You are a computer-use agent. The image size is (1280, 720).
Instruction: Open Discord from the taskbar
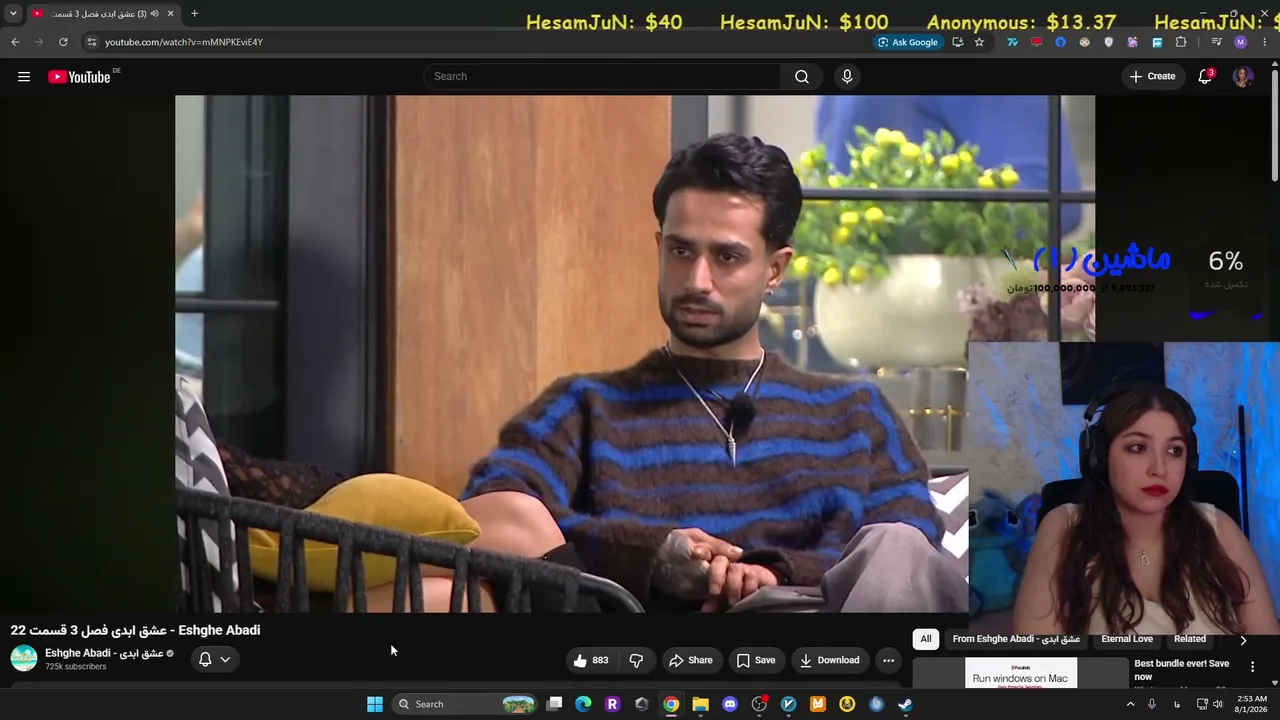point(730,704)
